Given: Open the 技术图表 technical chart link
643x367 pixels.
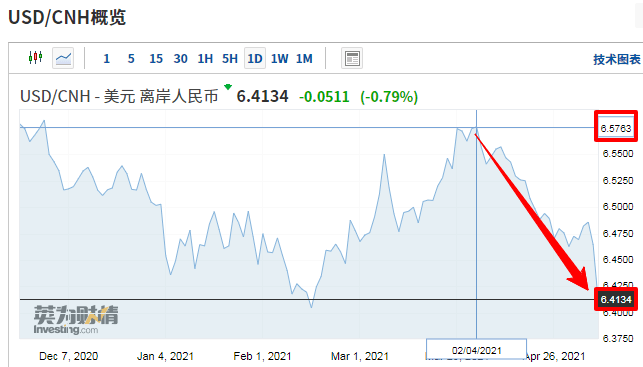Looking at the screenshot, I should (x=617, y=59).
